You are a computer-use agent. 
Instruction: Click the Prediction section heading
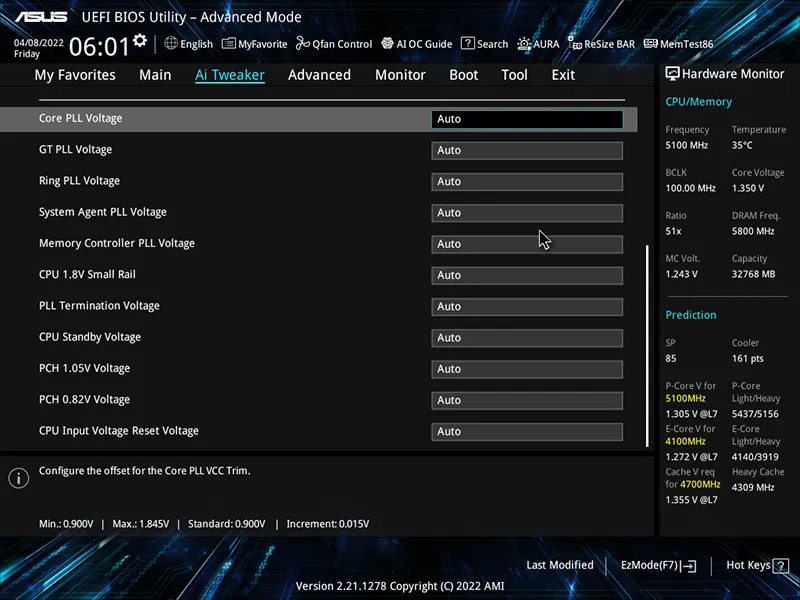[691, 315]
